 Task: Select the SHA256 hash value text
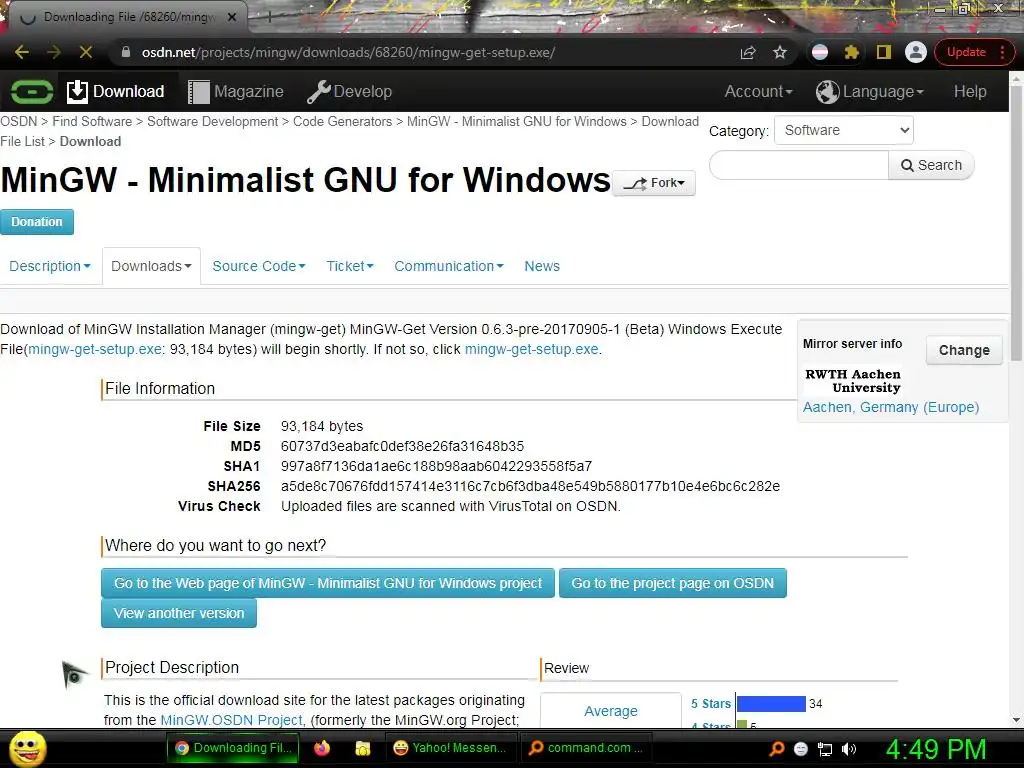click(x=530, y=487)
